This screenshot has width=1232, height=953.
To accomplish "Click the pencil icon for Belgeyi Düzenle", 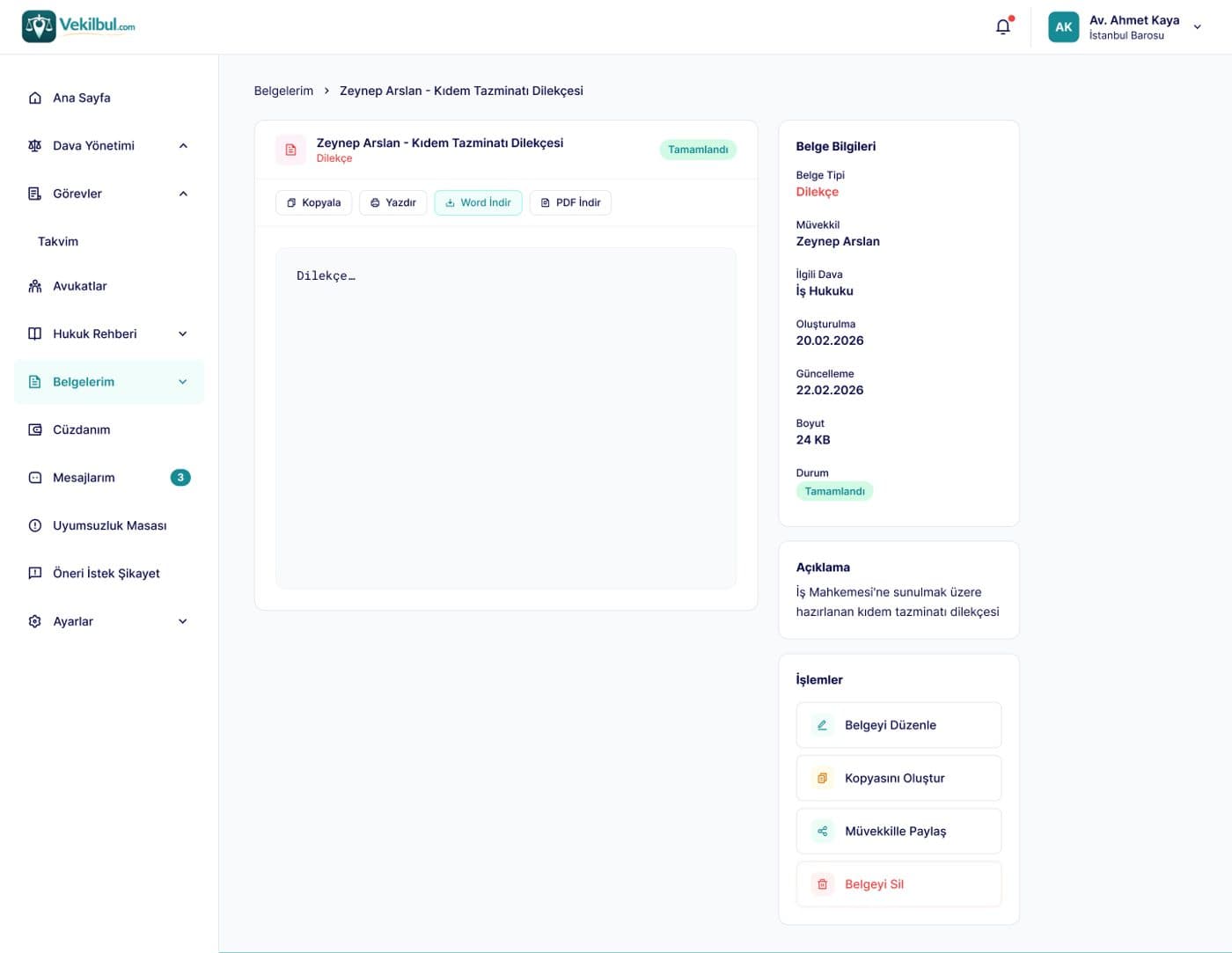I will click(x=822, y=725).
